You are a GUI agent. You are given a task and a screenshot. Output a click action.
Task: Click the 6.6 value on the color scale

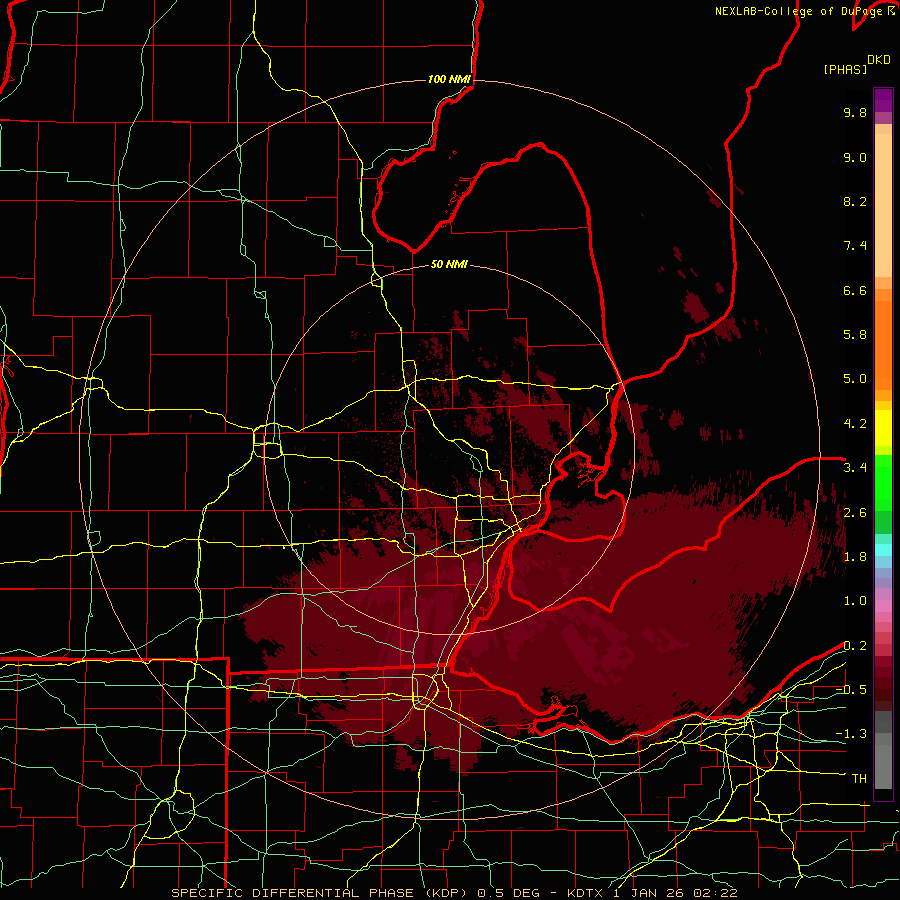click(x=855, y=290)
